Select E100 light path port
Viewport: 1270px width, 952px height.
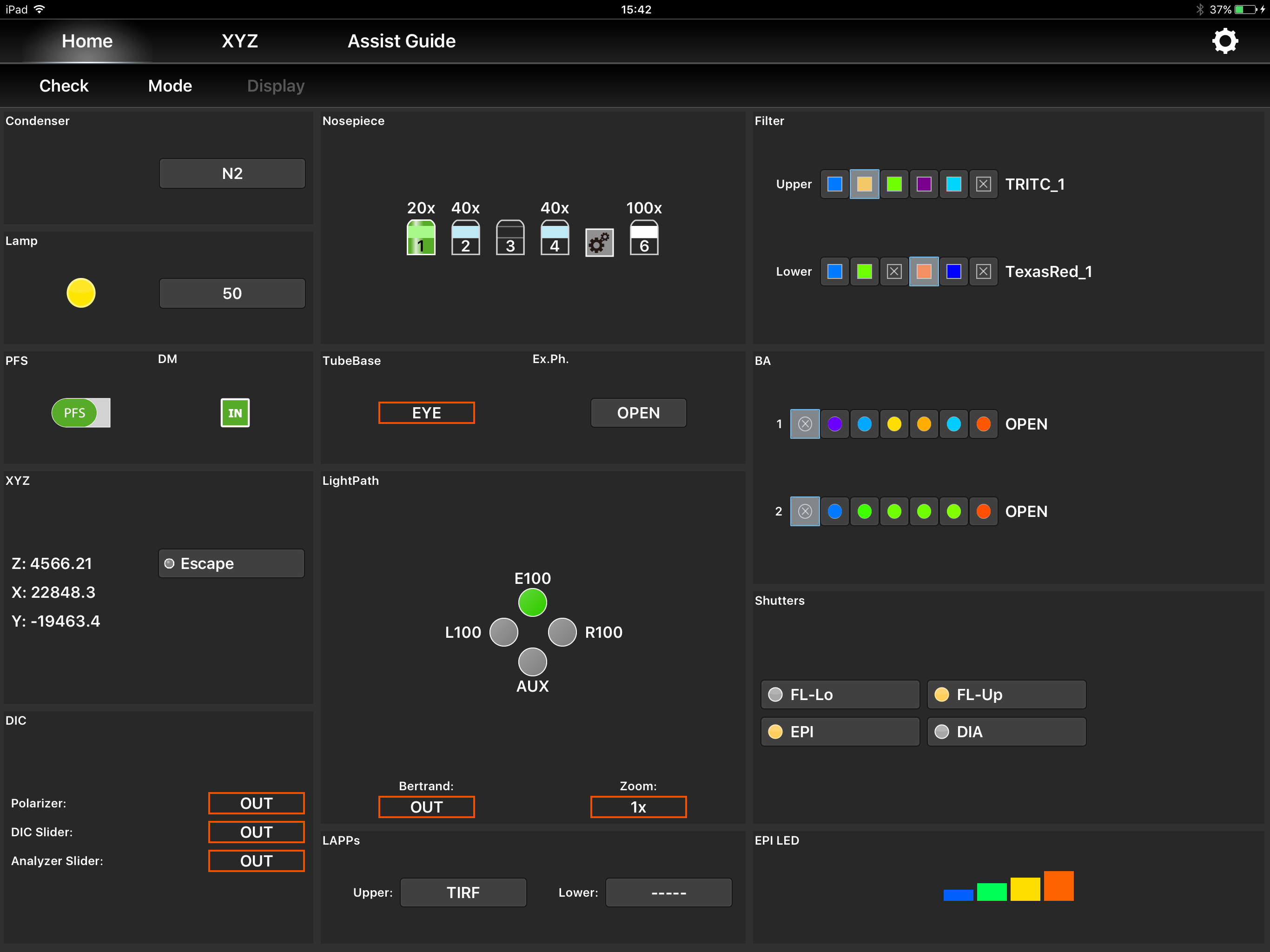tap(532, 602)
